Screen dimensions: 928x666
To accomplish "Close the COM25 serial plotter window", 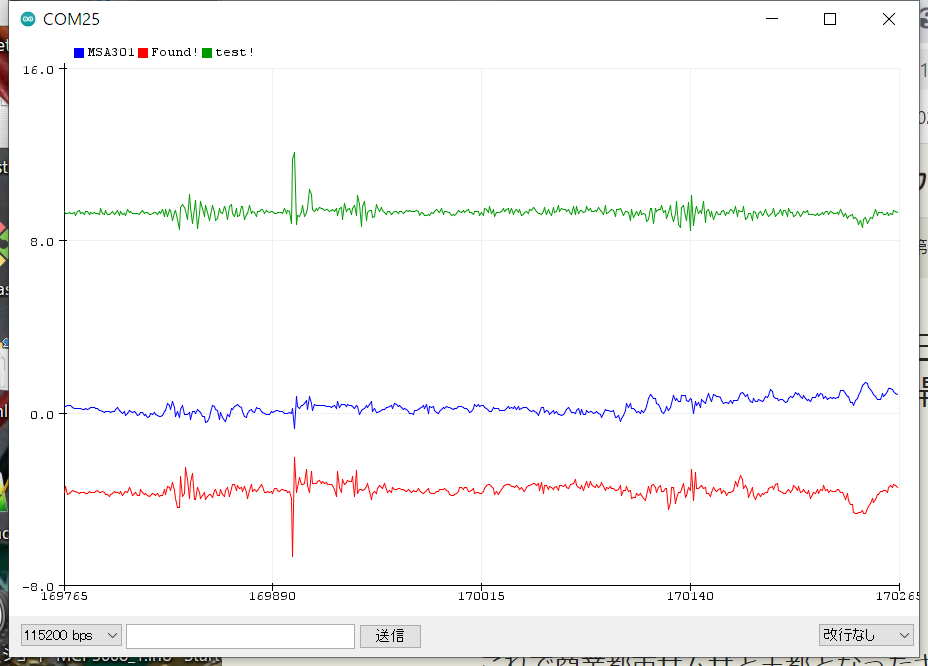I will 888,19.
